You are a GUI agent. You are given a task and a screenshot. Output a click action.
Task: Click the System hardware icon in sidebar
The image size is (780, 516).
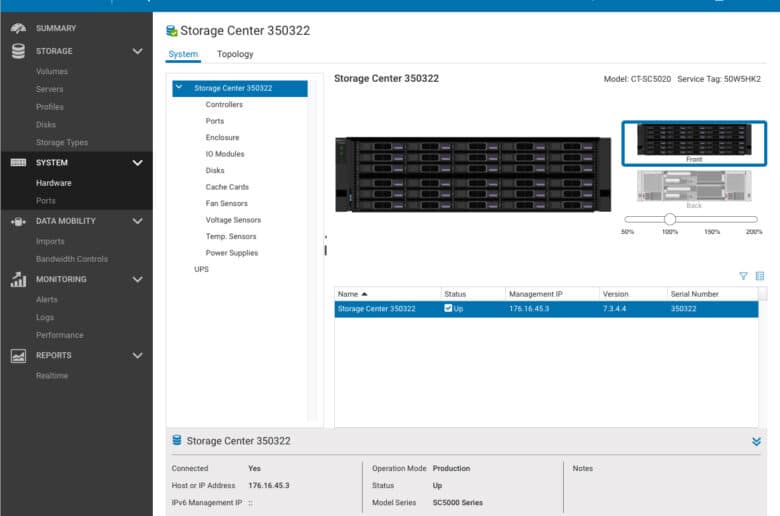click(18, 163)
